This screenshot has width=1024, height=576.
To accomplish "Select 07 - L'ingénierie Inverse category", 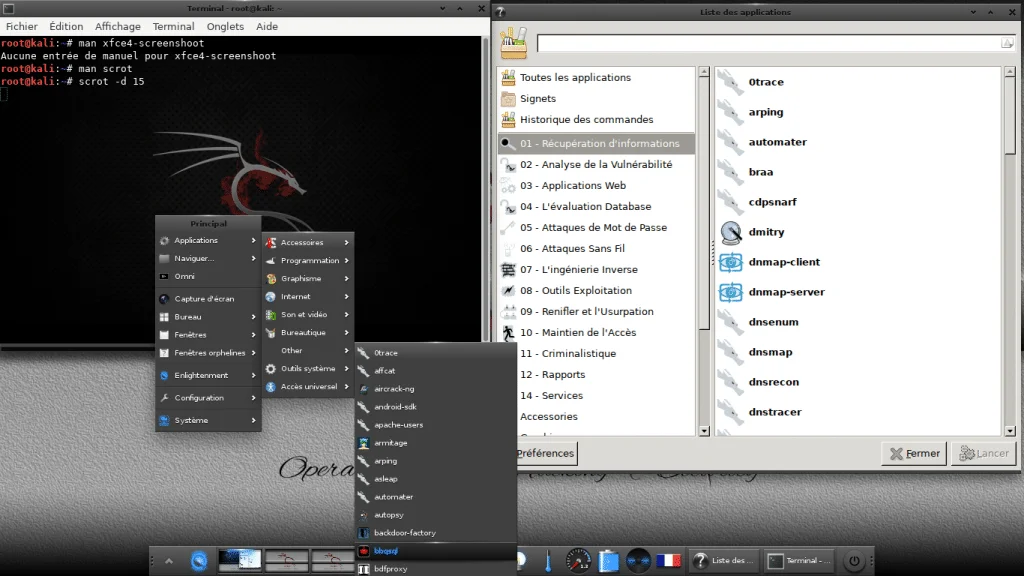I will point(597,270).
